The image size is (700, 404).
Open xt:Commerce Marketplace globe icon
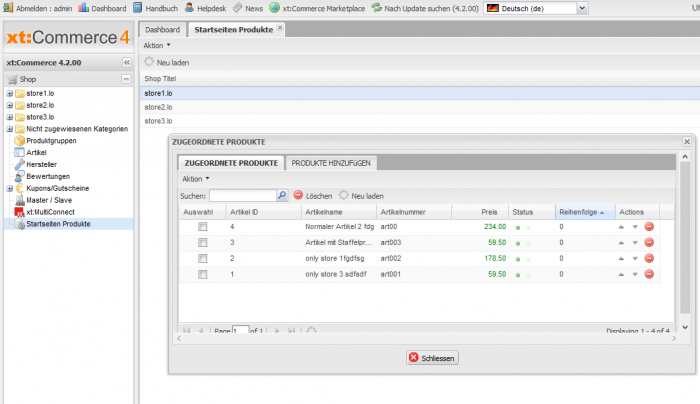click(x=275, y=8)
